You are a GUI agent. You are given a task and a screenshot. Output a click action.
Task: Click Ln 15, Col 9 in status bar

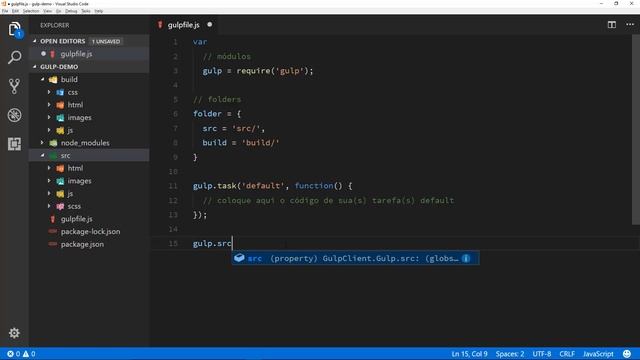click(x=469, y=354)
